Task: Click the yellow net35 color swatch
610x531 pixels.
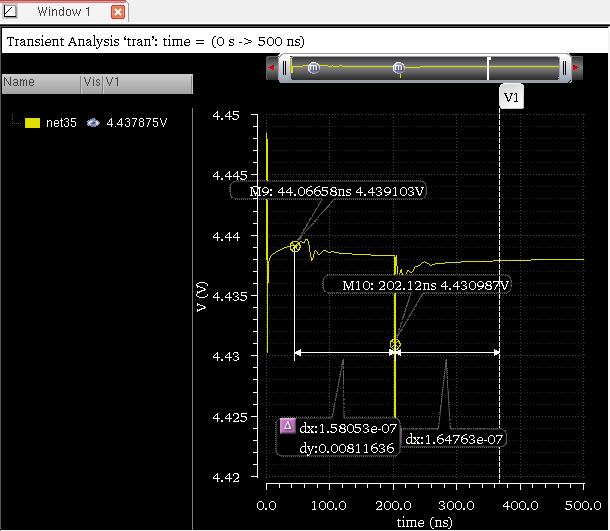Action: click(x=32, y=123)
